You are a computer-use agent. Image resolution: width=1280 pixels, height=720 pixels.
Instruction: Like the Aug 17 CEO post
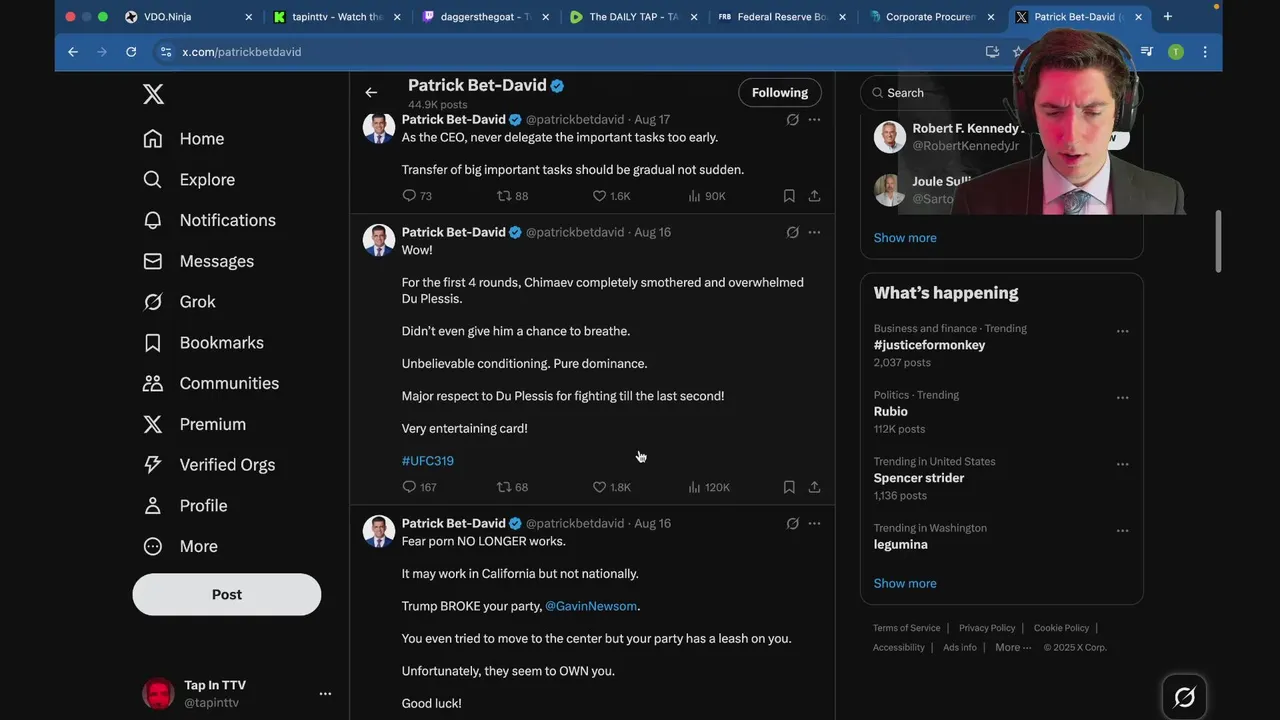(x=611, y=196)
